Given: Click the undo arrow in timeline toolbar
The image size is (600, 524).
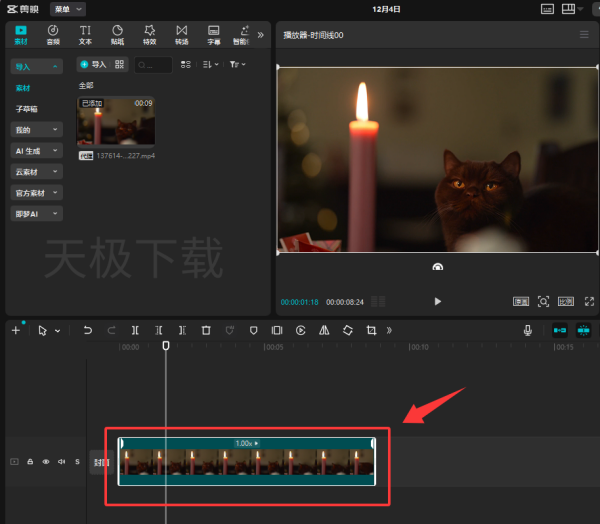Looking at the screenshot, I should tap(88, 330).
